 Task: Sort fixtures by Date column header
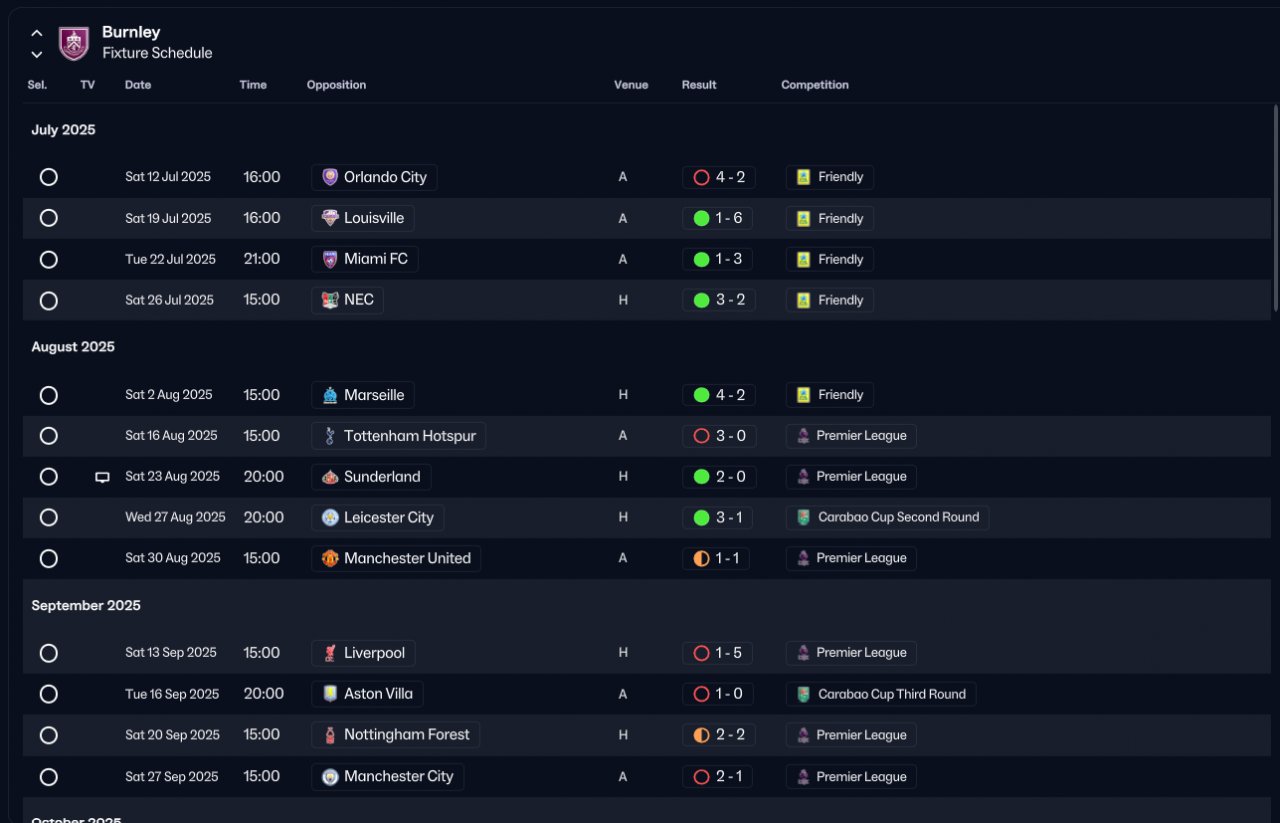tap(138, 85)
